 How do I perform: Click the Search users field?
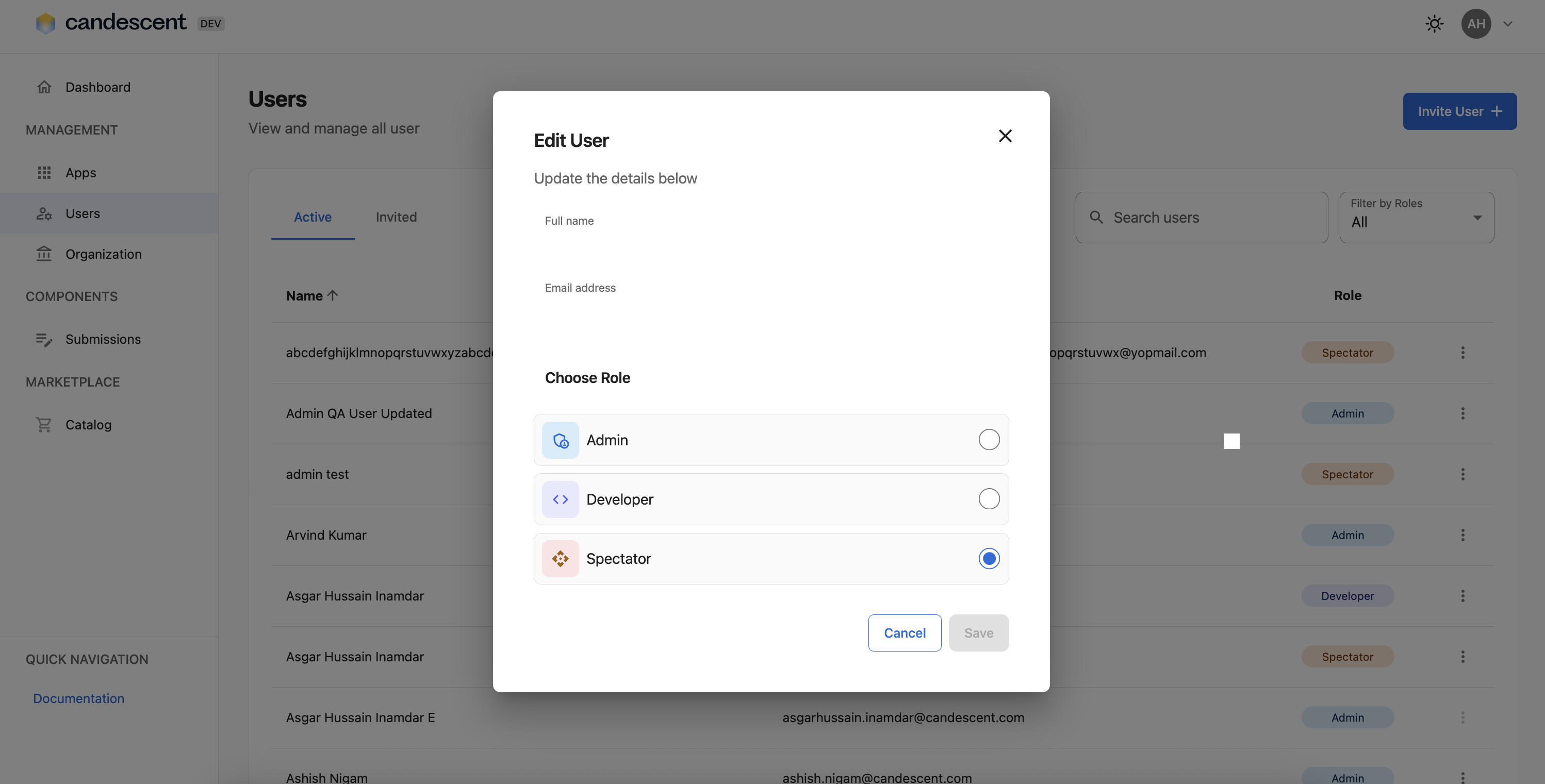1211,218
